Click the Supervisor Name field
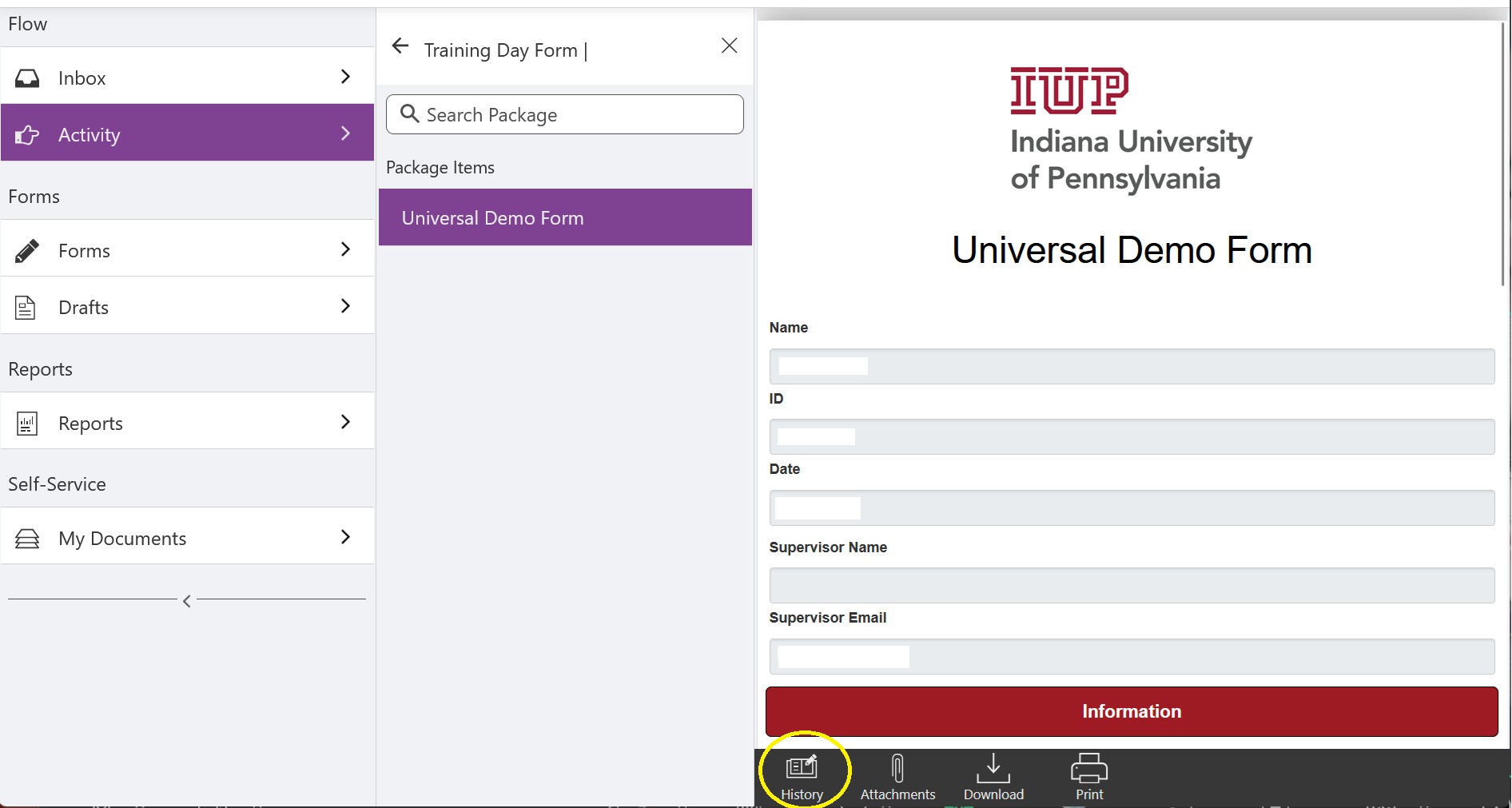 [1131, 585]
